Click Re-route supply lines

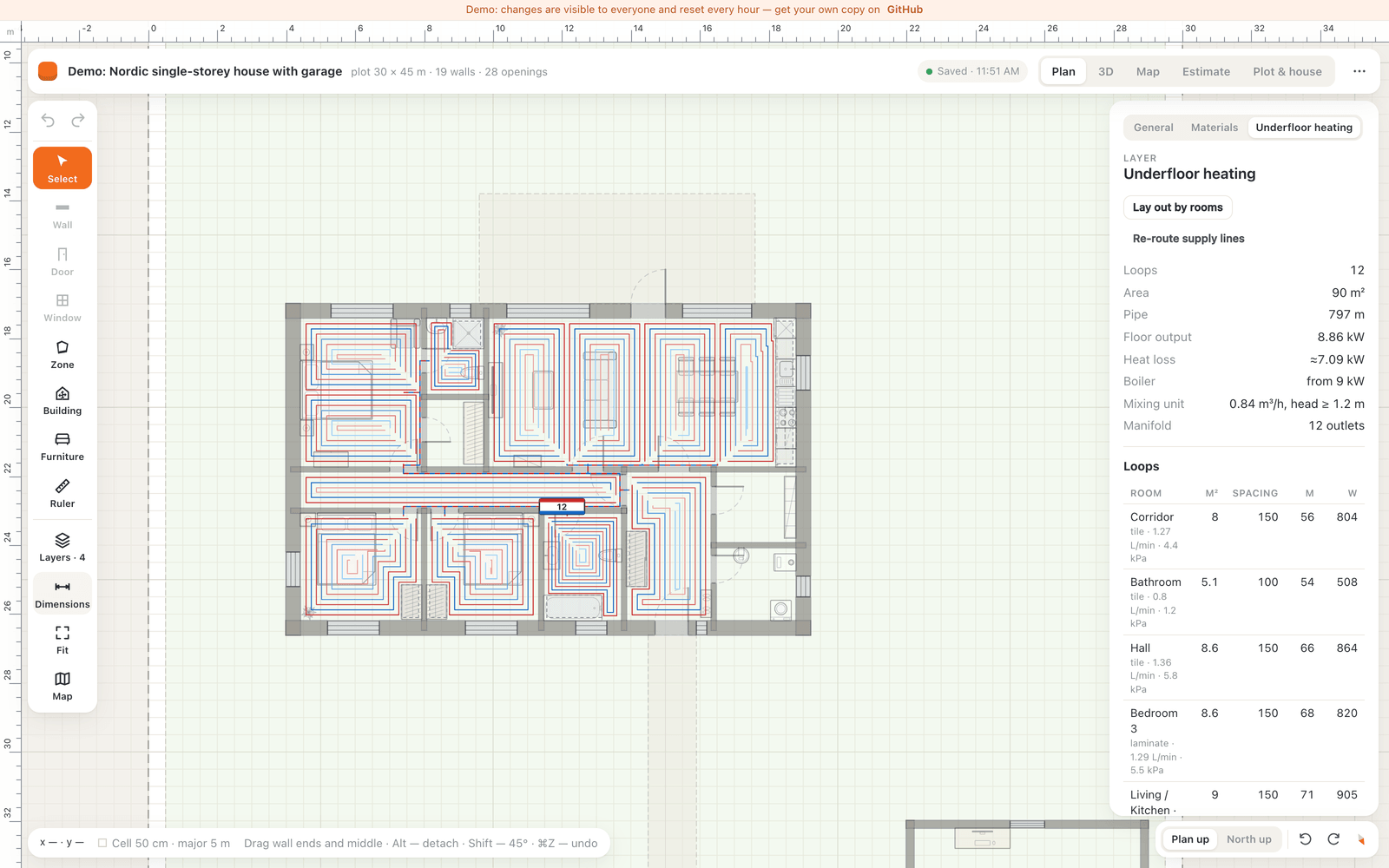[1188, 239]
